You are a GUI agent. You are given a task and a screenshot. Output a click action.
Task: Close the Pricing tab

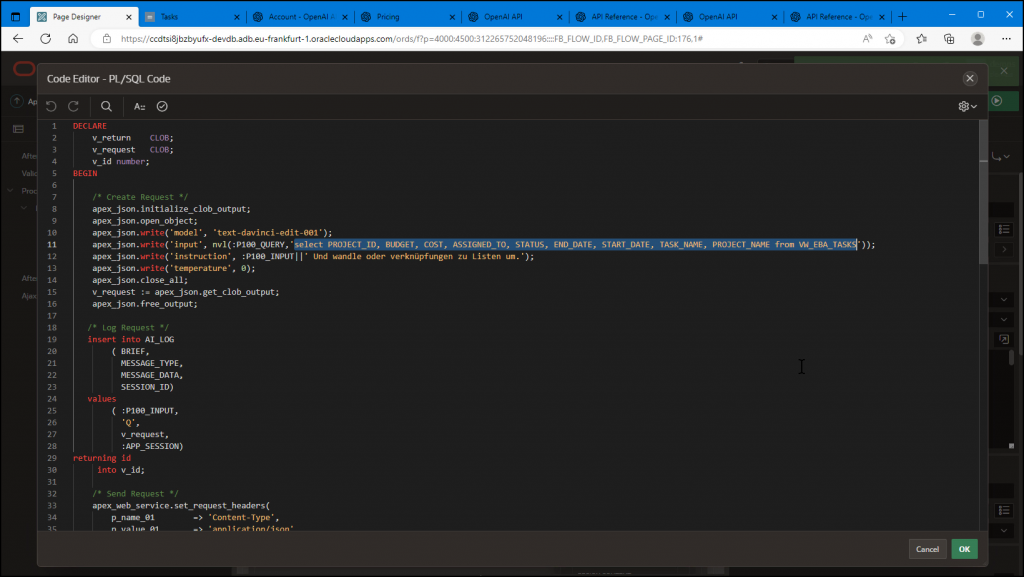point(452,17)
